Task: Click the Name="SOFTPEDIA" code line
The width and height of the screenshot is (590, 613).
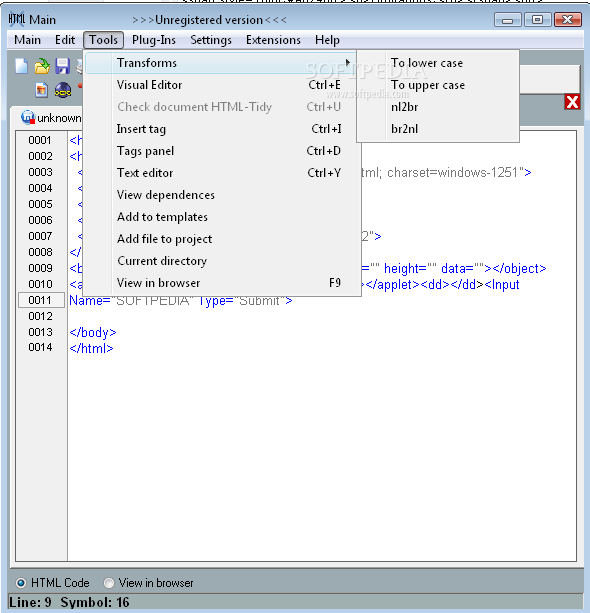Action: [x=181, y=301]
